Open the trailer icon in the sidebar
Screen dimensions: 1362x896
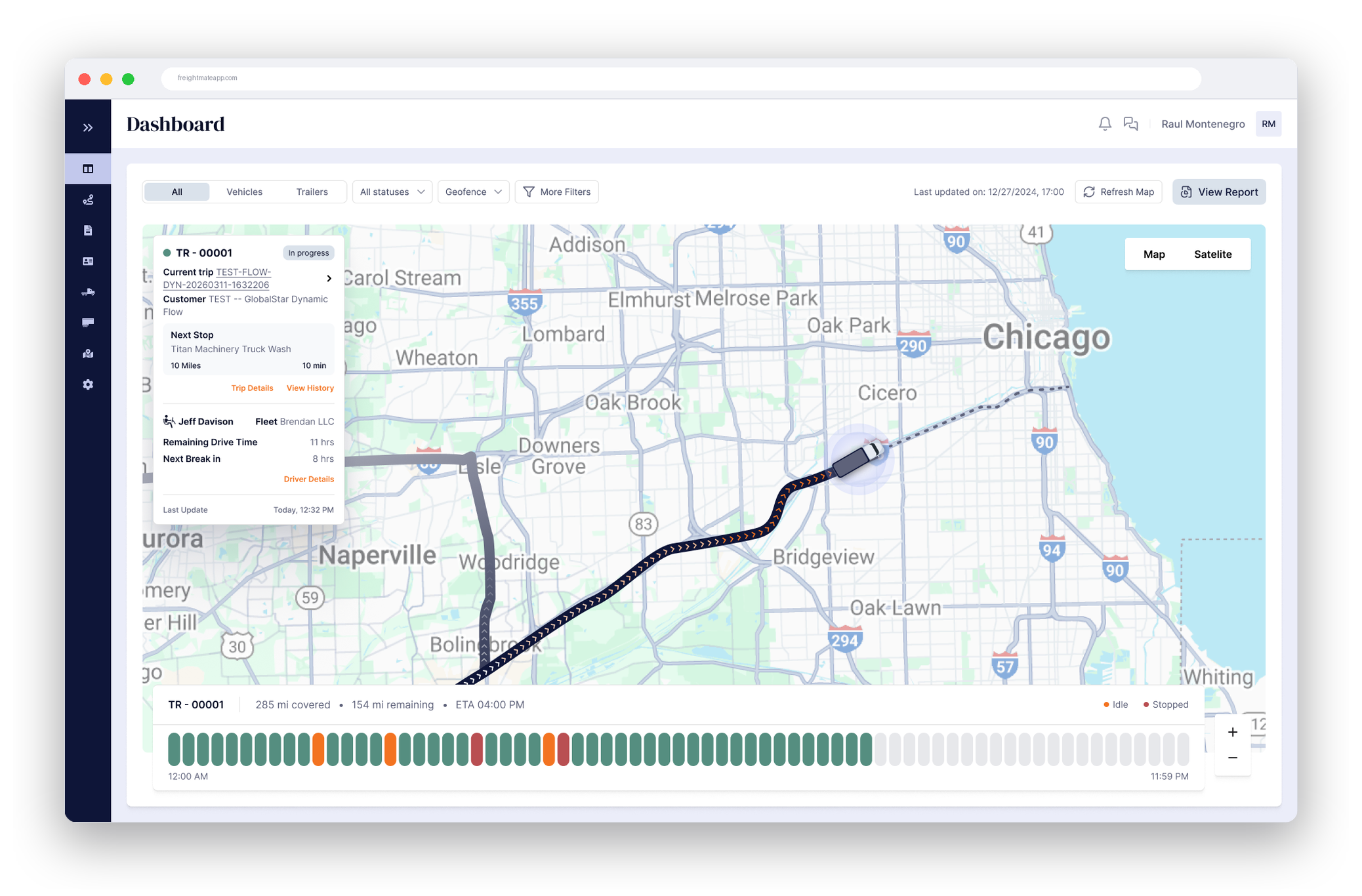pos(88,322)
